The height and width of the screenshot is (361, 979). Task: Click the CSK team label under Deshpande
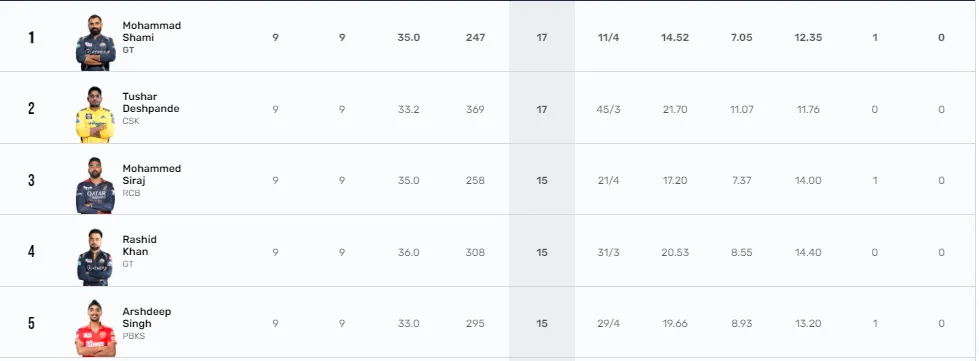point(131,121)
